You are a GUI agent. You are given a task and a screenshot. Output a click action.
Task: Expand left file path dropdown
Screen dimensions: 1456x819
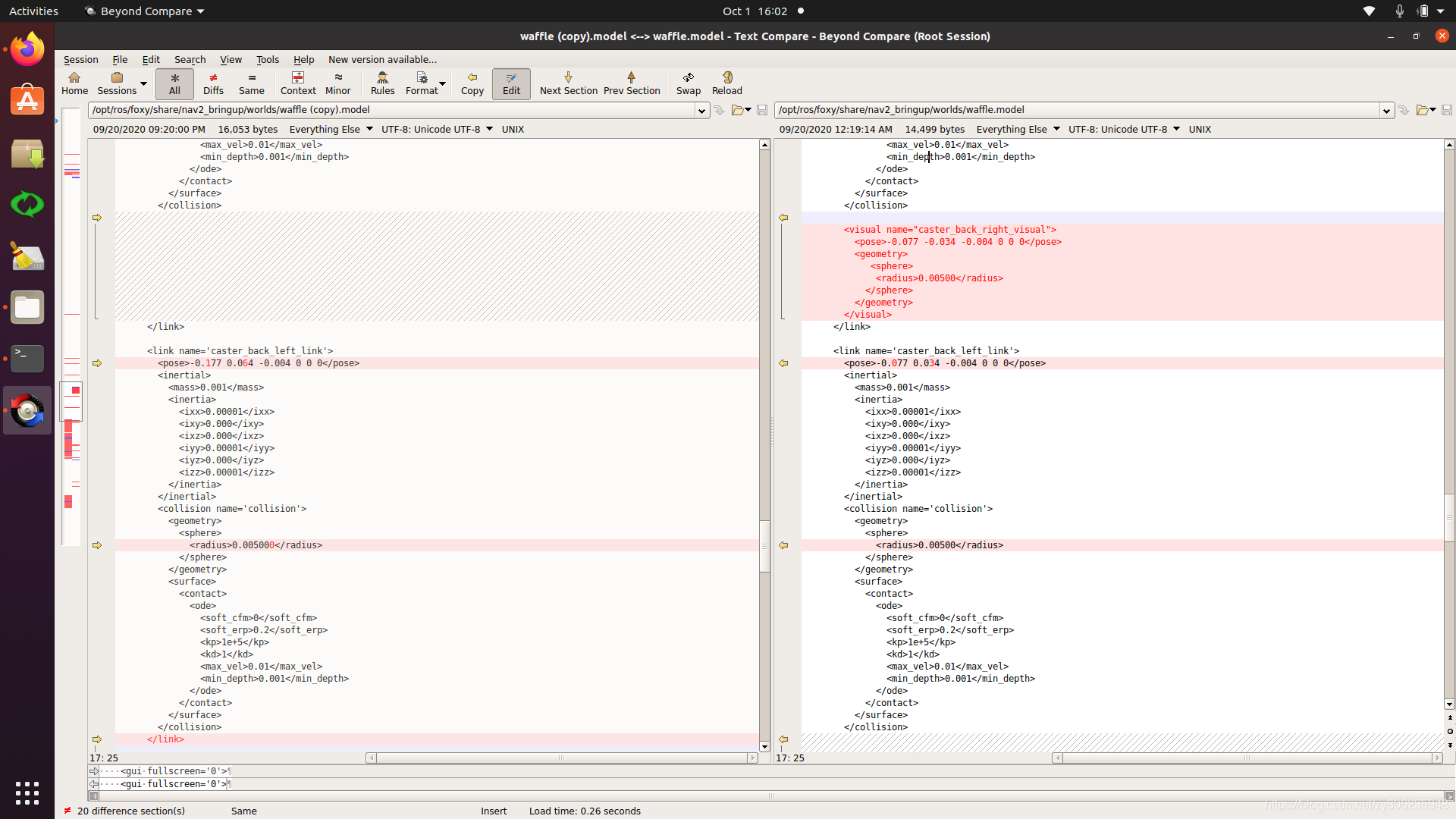click(x=701, y=111)
